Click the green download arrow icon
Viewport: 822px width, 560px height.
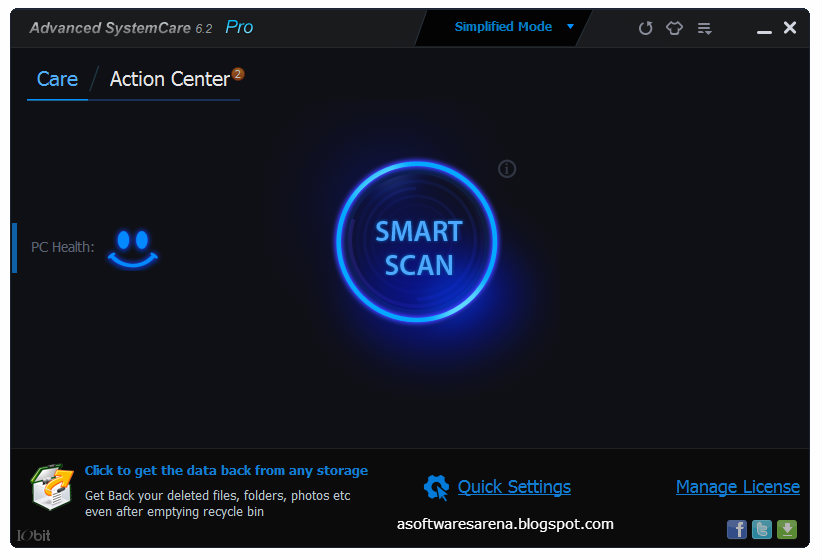pos(786,529)
